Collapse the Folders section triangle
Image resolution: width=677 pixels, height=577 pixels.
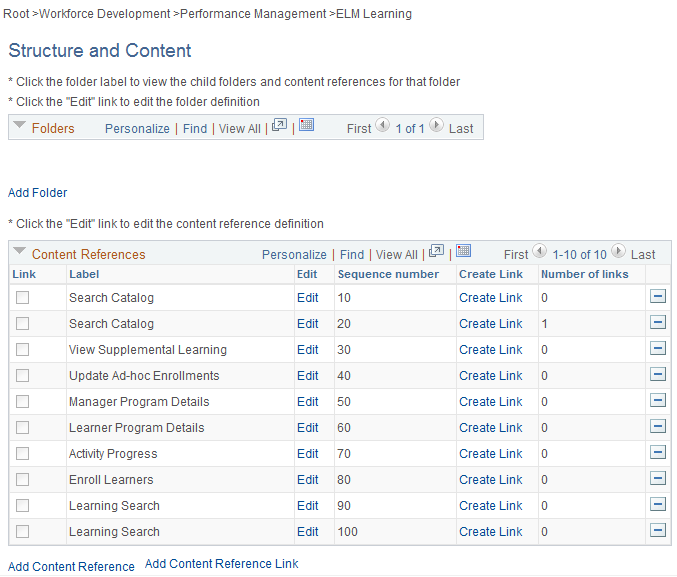[x=19, y=125]
